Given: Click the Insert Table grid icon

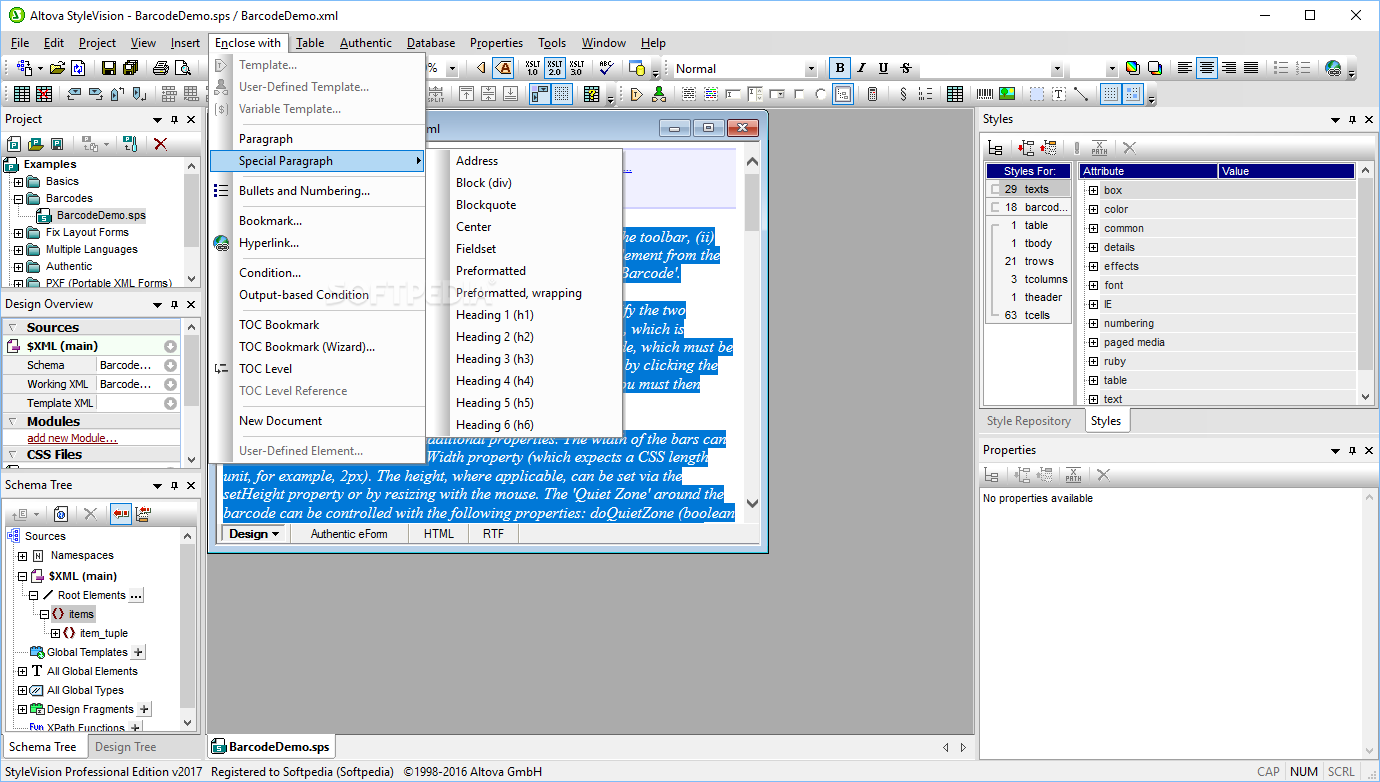Looking at the screenshot, I should pyautogui.click(x=21, y=94).
